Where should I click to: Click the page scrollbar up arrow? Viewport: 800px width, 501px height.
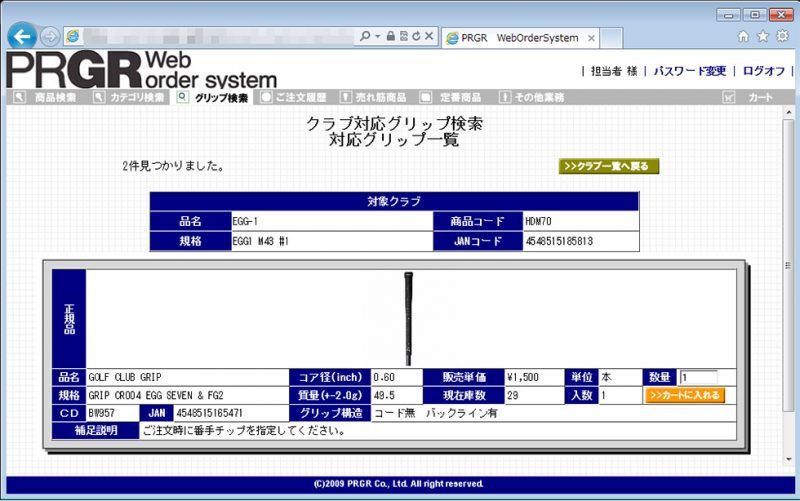[789, 112]
